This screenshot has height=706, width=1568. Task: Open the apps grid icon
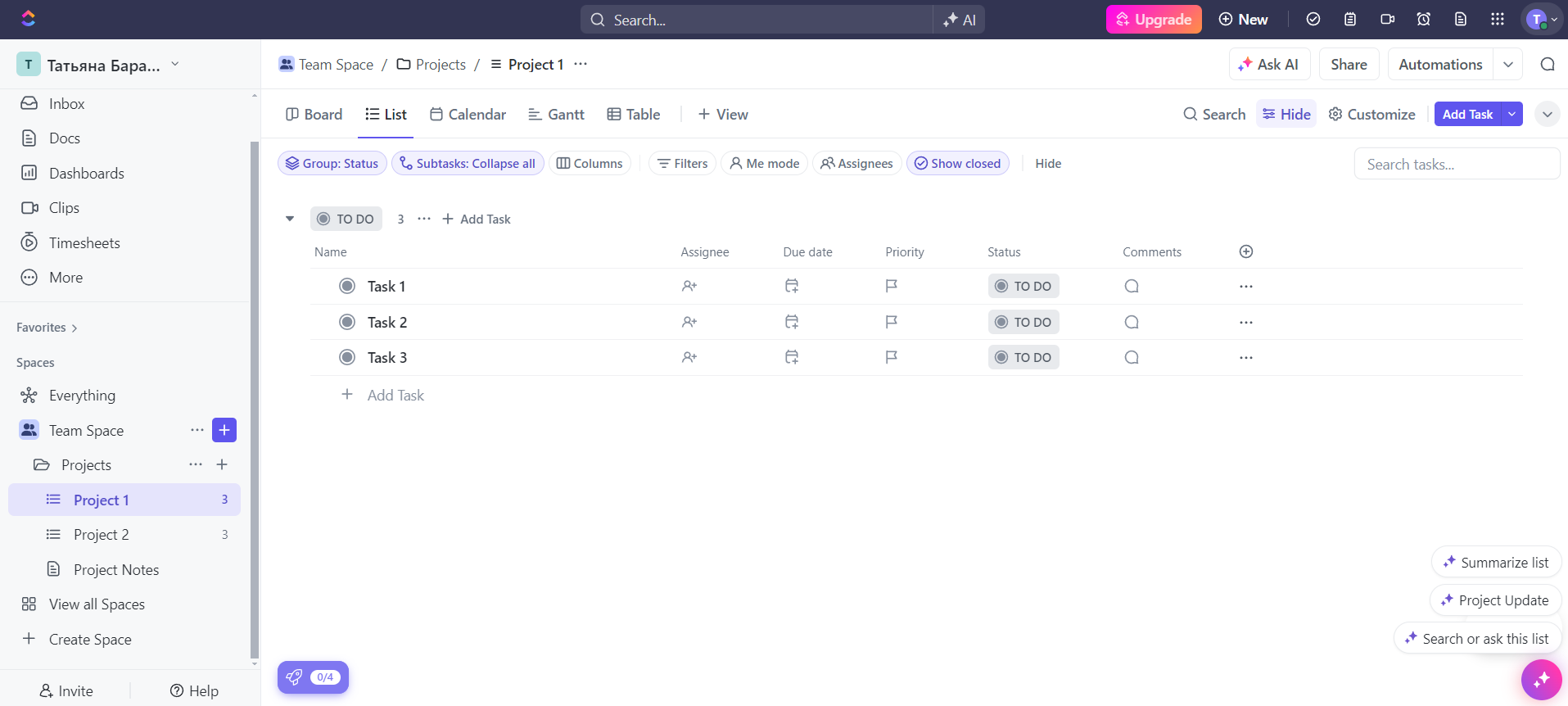coord(1498,19)
